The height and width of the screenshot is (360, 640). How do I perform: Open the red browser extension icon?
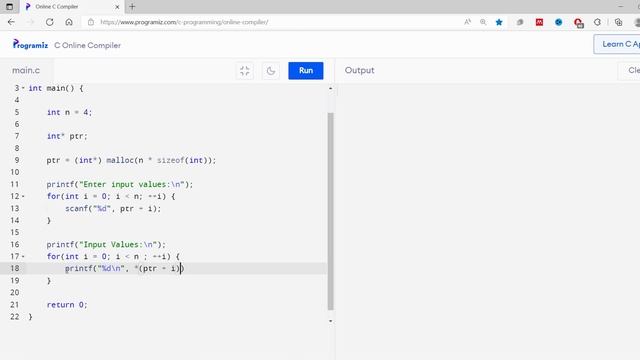coord(539,22)
